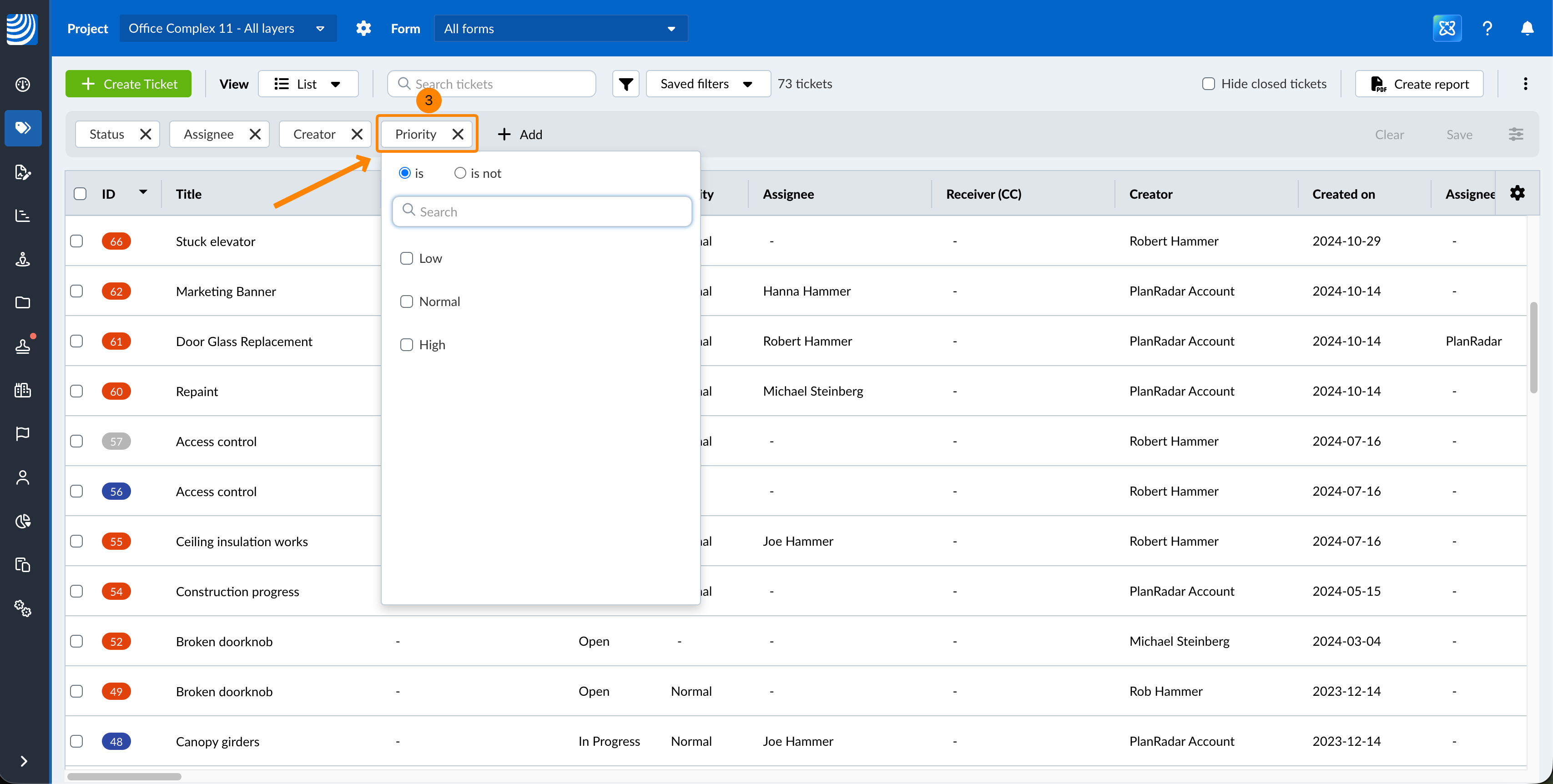Click the help question mark icon
1553x784 pixels.
click(1487, 28)
